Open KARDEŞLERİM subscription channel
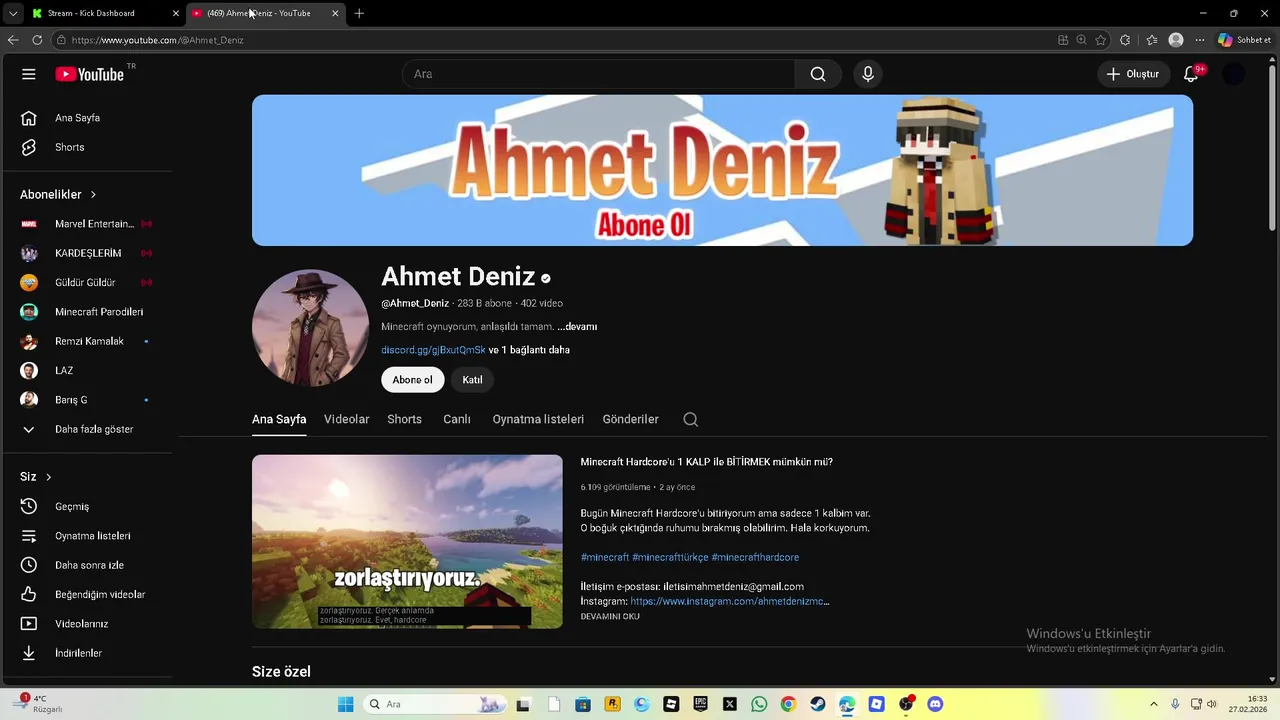This screenshot has height=720, width=1280. coord(86,253)
